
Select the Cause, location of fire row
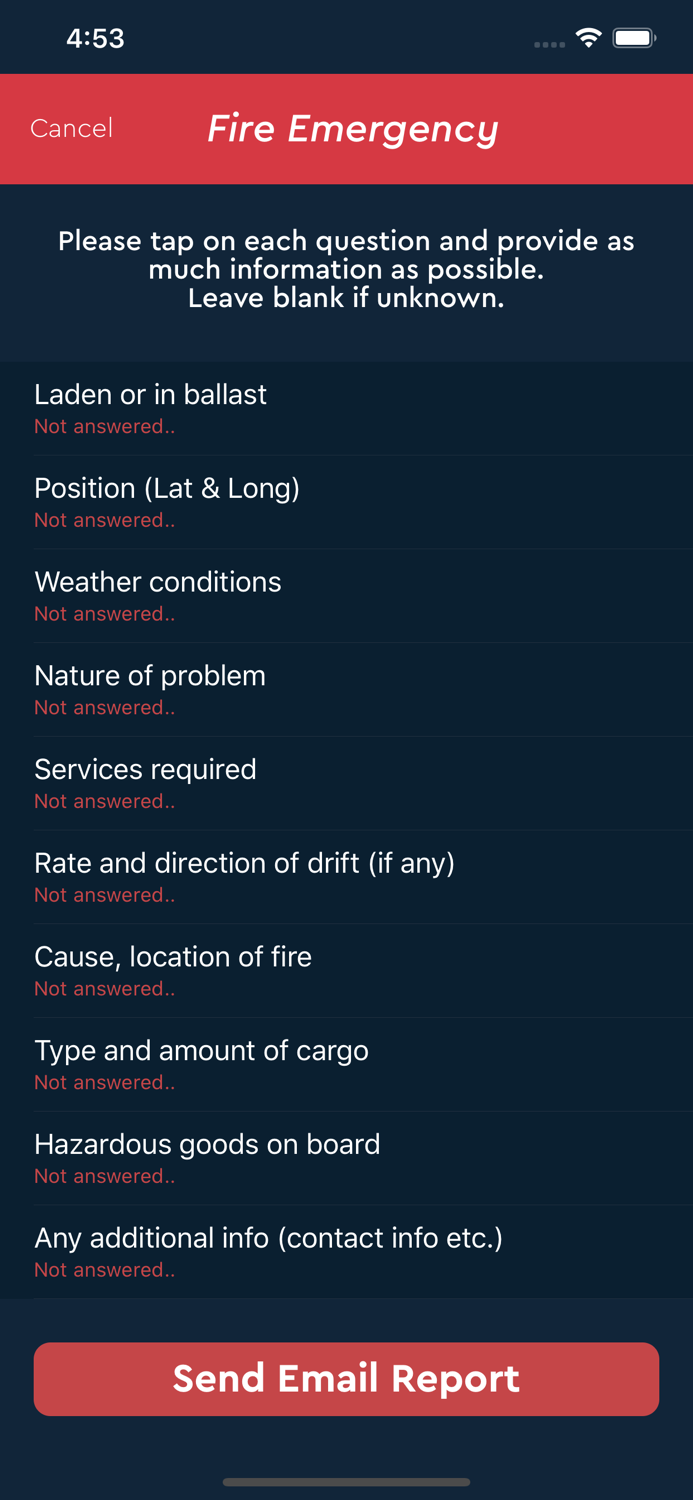346,970
